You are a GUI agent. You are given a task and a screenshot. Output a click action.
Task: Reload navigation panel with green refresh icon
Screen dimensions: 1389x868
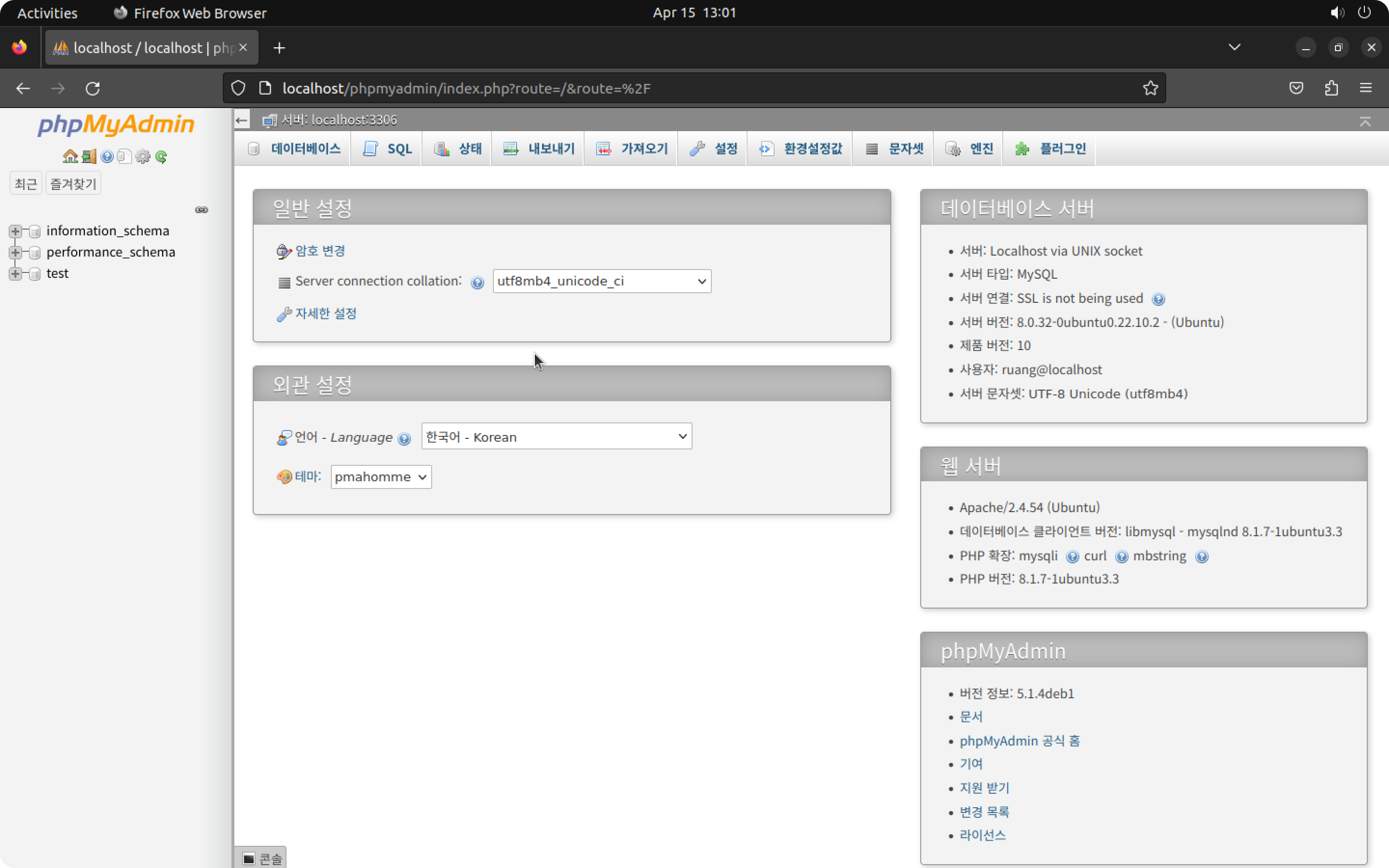(161, 156)
